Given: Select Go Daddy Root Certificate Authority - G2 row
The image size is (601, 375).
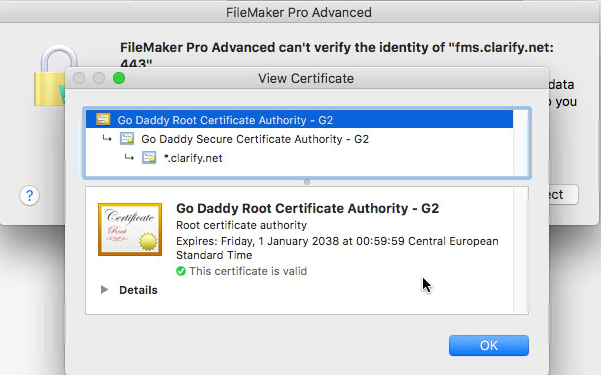Looking at the screenshot, I should tap(299, 120).
